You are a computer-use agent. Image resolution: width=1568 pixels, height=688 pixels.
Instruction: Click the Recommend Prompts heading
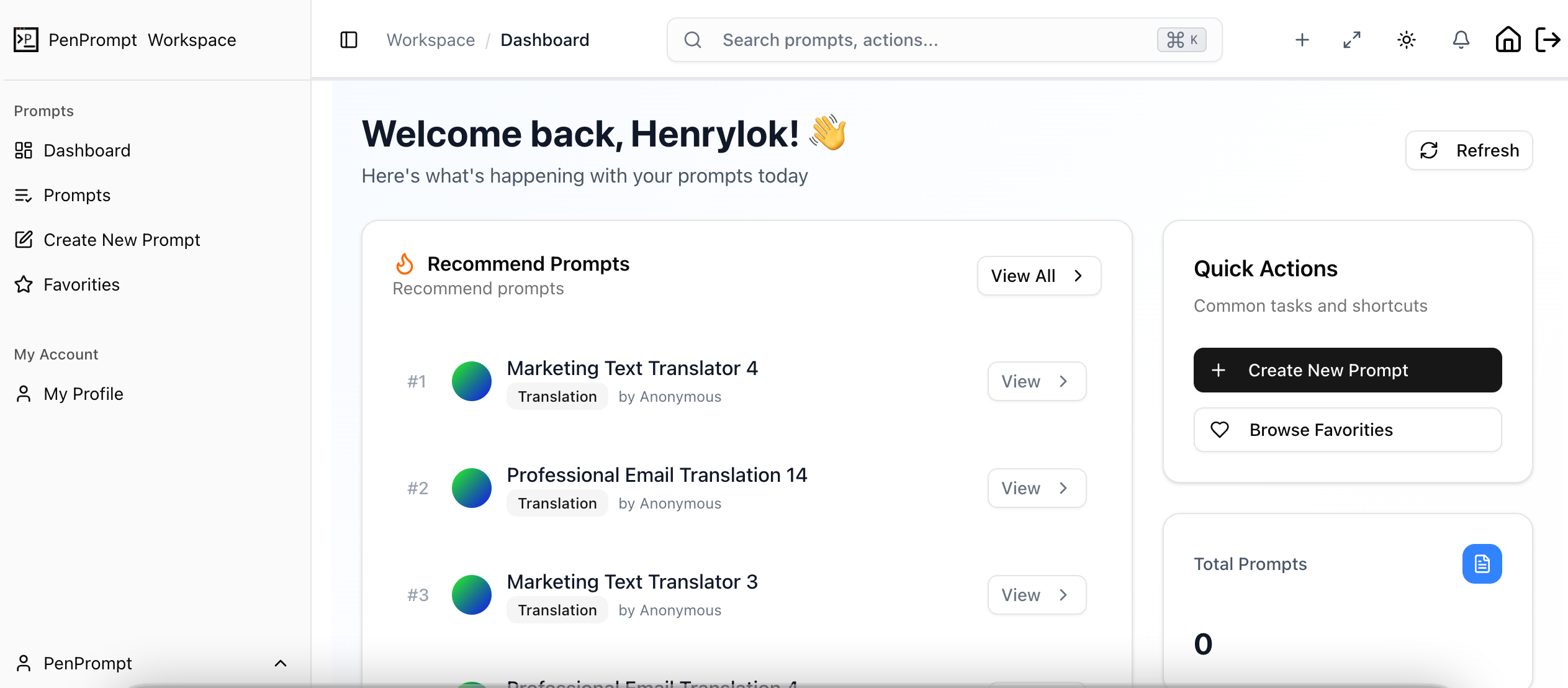(528, 264)
